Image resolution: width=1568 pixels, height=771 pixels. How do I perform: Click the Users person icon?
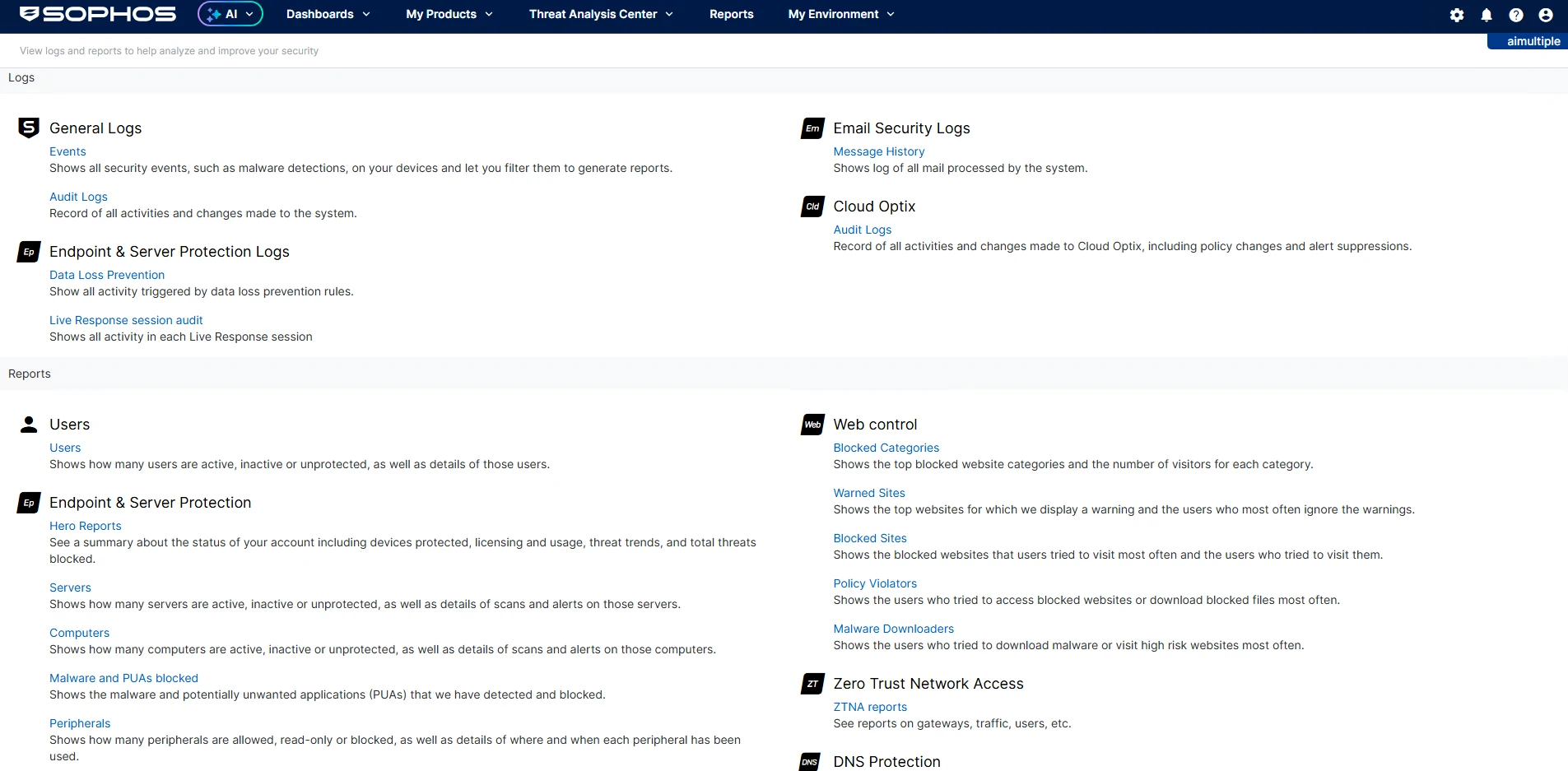[29, 425]
